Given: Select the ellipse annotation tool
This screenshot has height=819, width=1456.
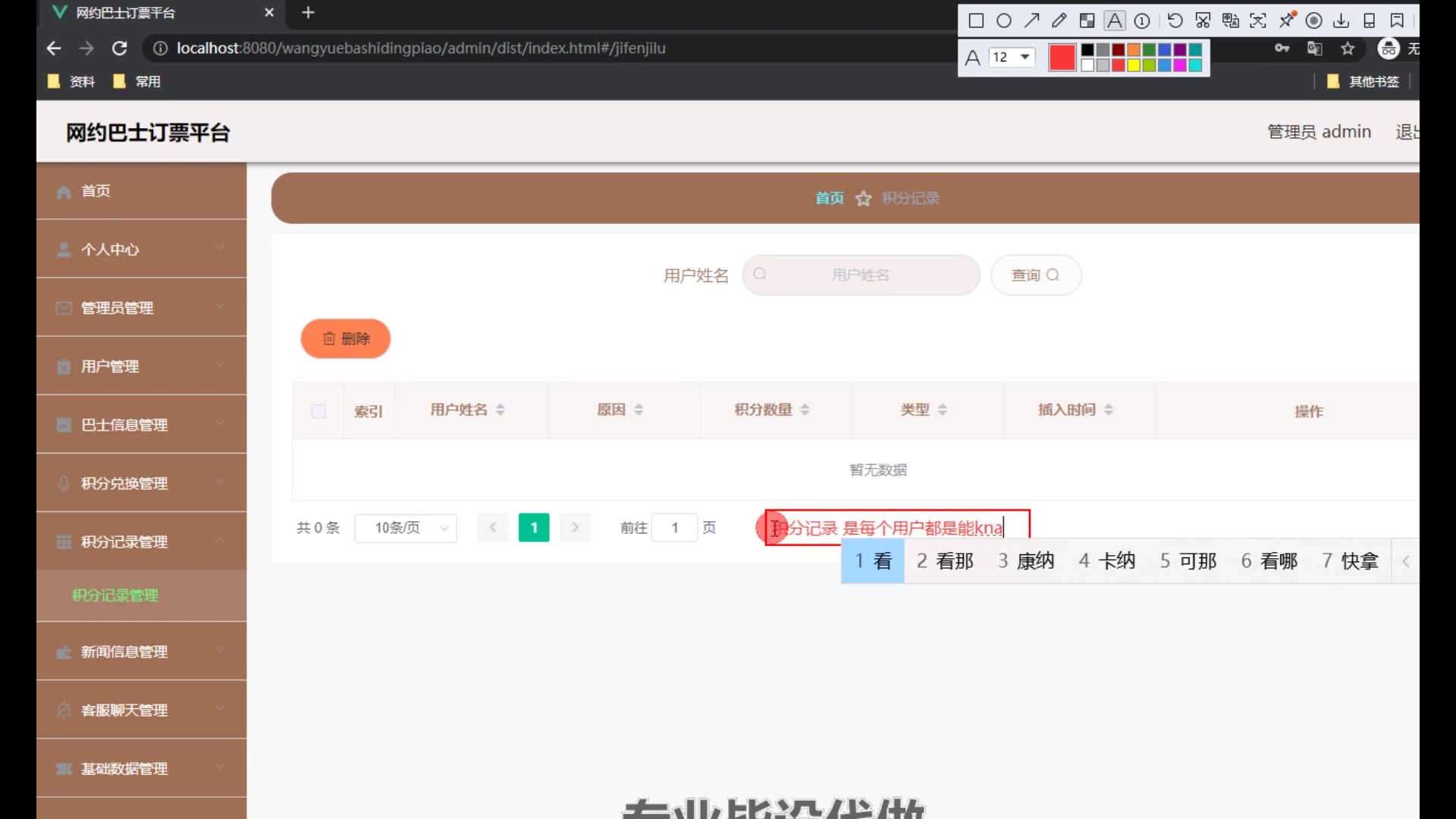Looking at the screenshot, I should click(x=1004, y=20).
